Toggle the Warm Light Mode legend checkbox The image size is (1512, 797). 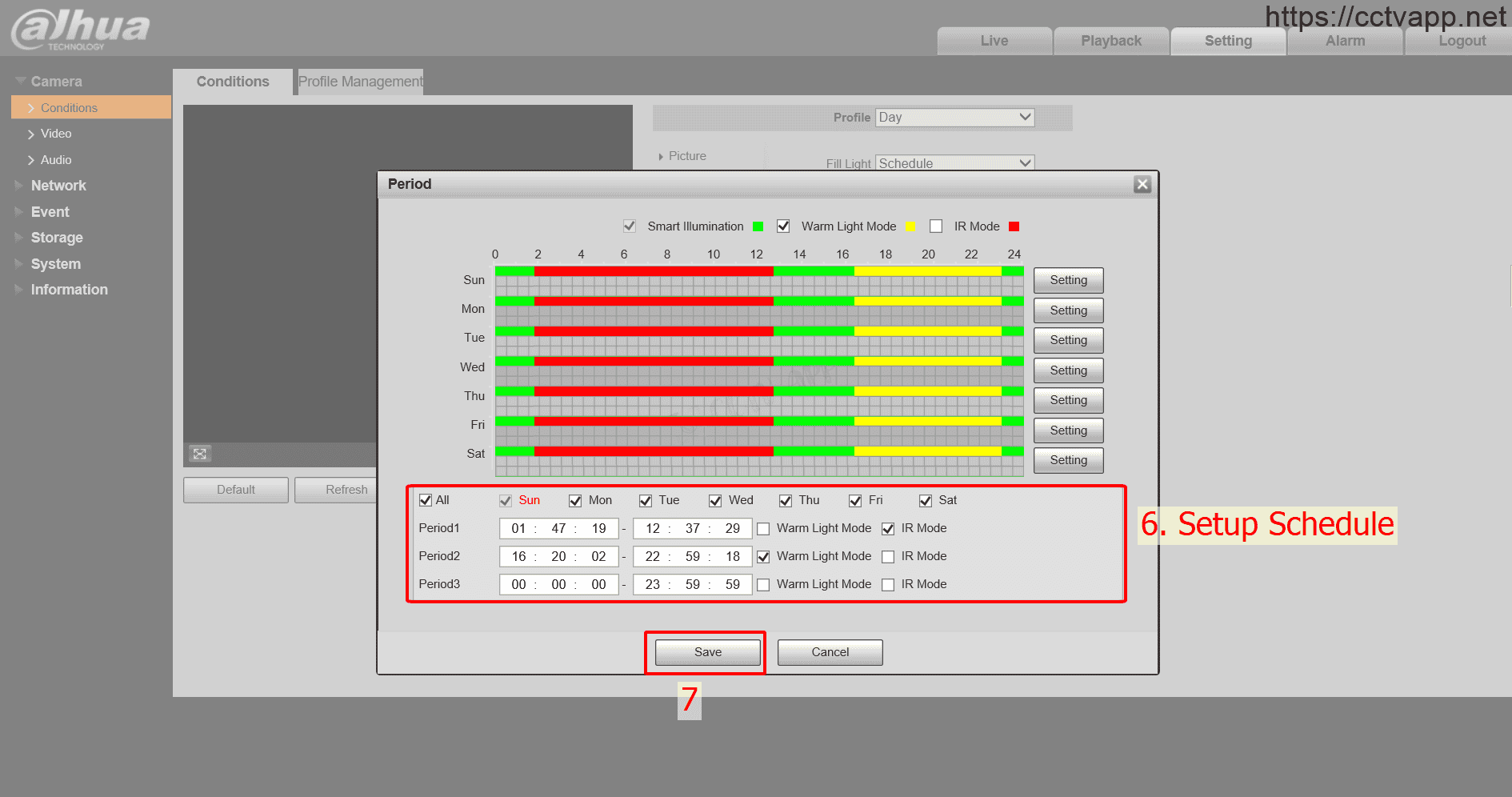click(x=783, y=226)
